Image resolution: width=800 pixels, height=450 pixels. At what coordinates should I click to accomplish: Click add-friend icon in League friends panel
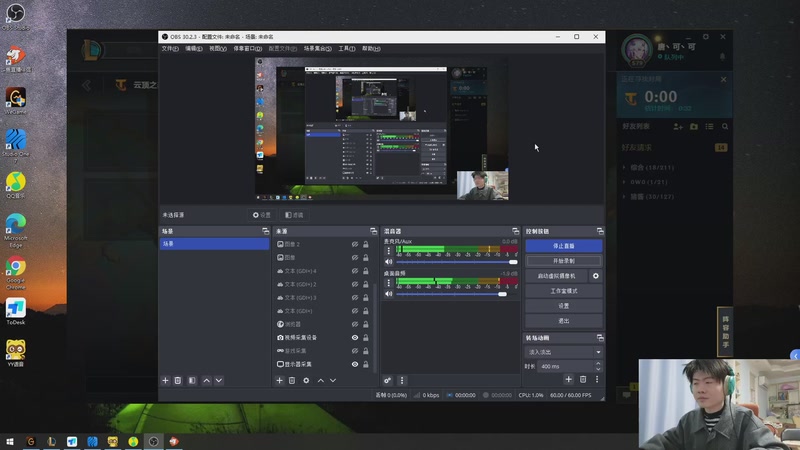click(678, 127)
